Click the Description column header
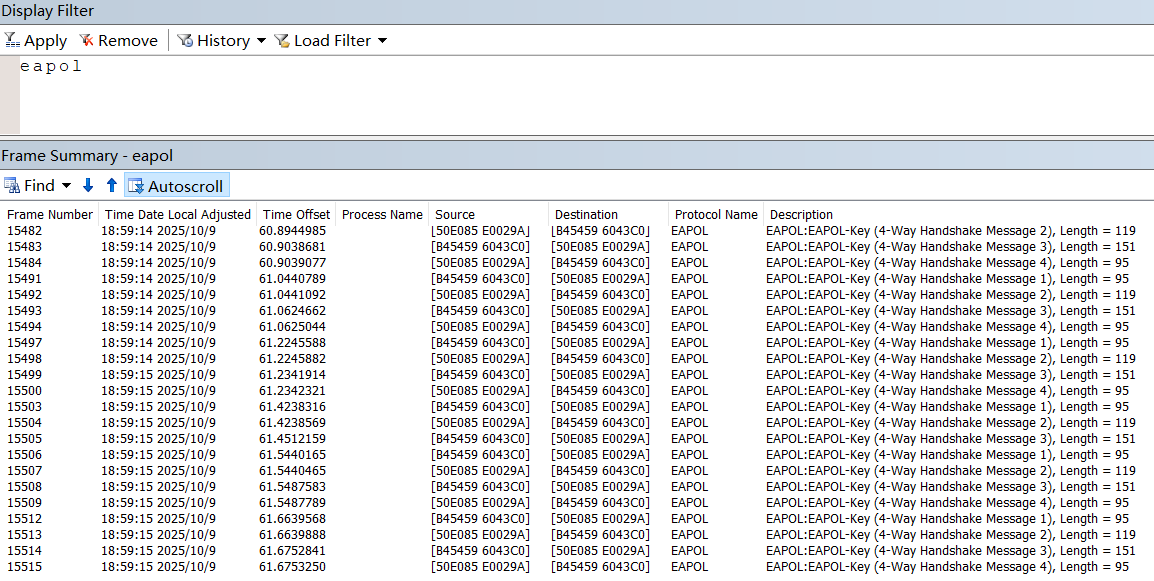This screenshot has width=1154, height=581. click(801, 215)
